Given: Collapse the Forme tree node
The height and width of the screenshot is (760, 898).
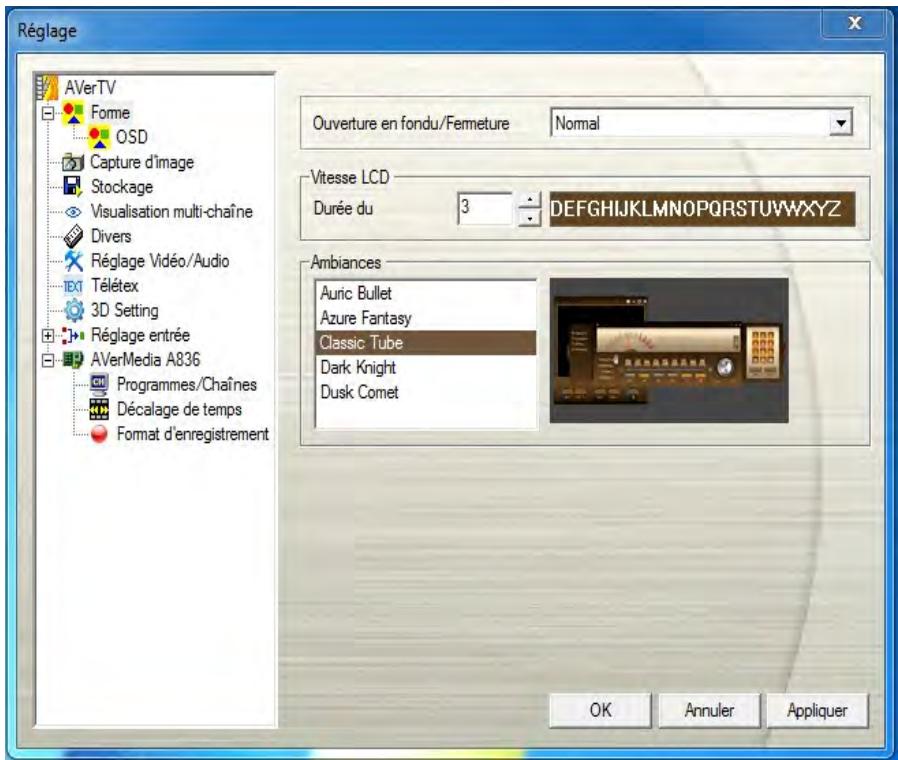Looking at the screenshot, I should [x=48, y=113].
